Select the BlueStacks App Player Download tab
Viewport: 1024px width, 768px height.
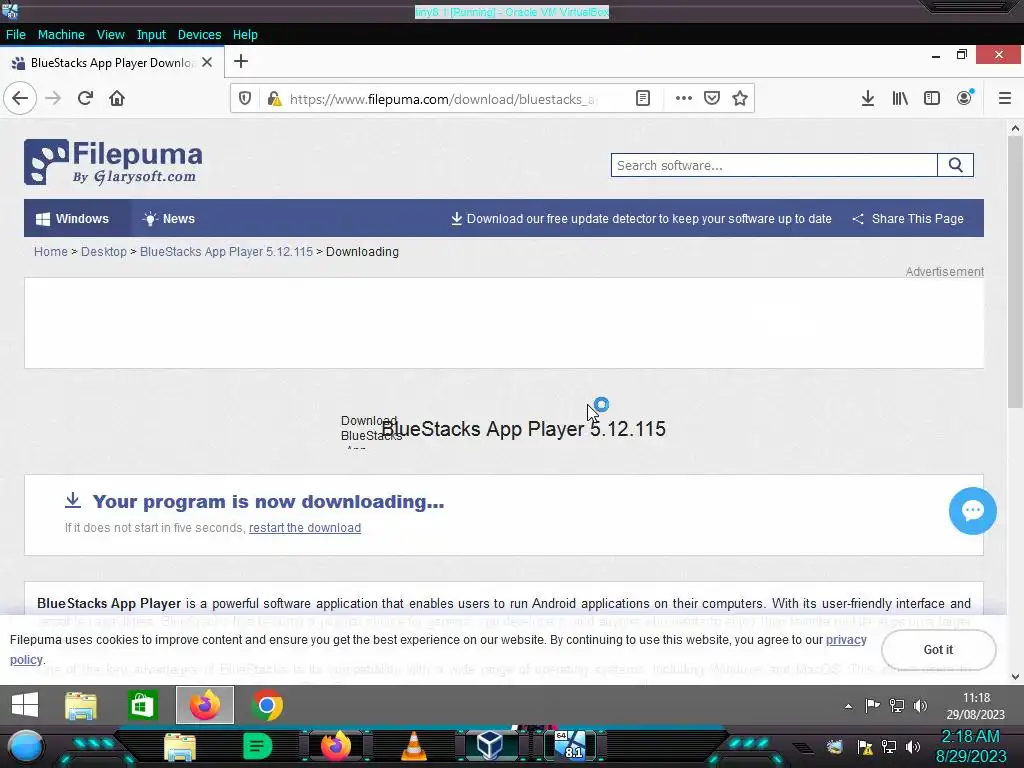(x=112, y=62)
